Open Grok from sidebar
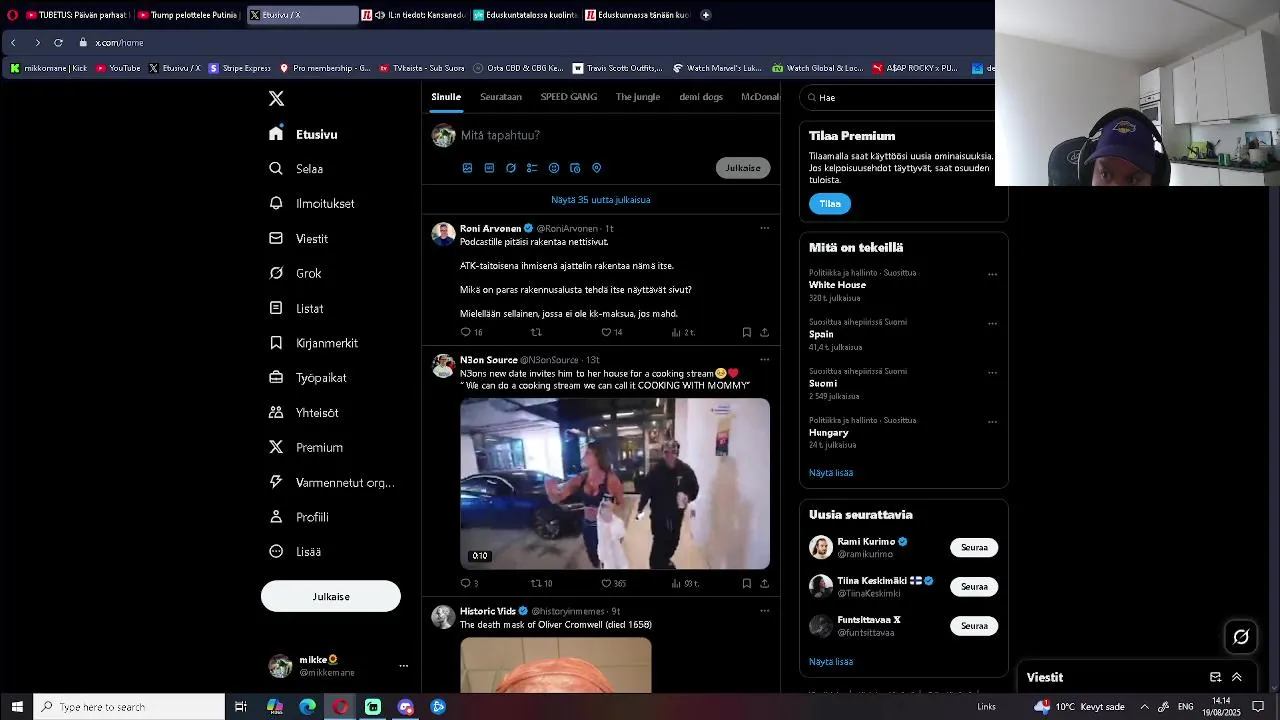Screen dimensions: 1280x720 coord(295,273)
